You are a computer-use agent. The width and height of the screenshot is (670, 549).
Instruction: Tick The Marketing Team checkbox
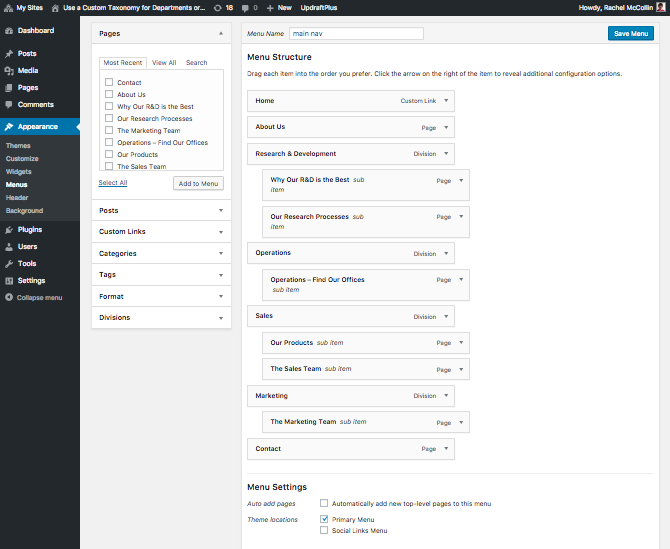pyautogui.click(x=109, y=130)
